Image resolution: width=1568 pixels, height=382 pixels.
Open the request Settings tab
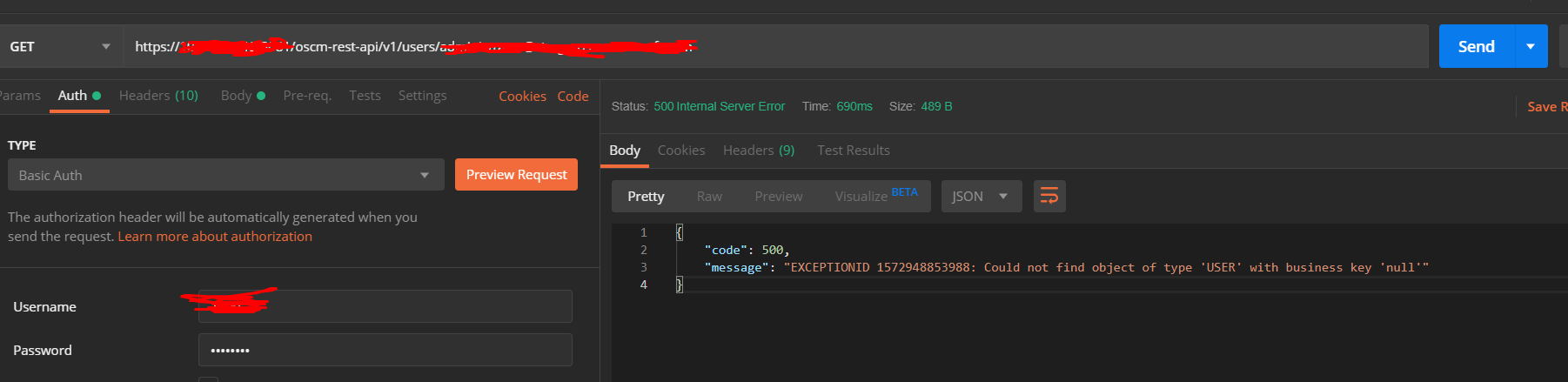(422, 96)
